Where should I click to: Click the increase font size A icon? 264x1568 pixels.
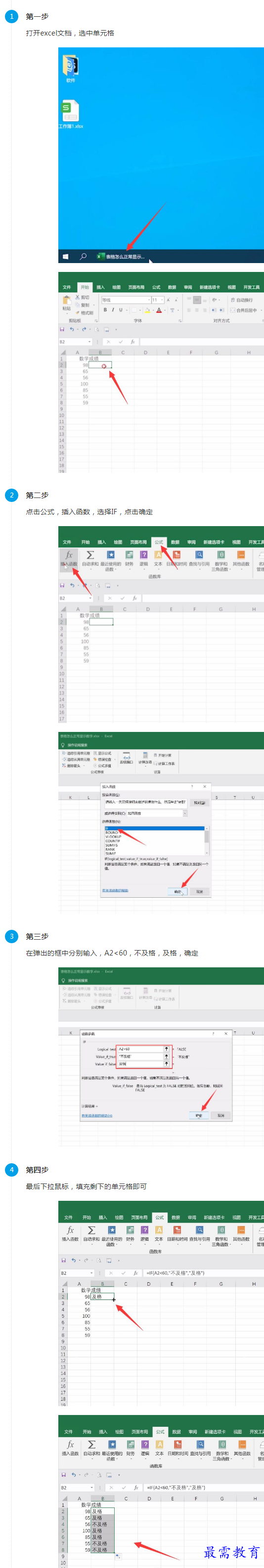pyautogui.click(x=168, y=300)
